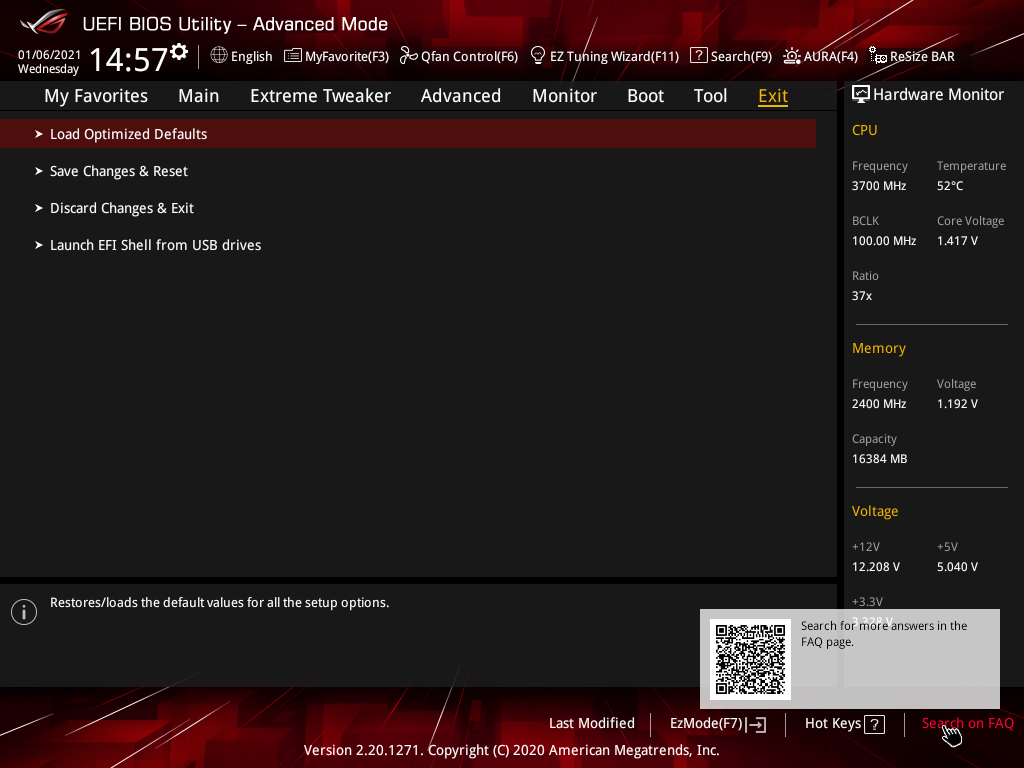The image size is (1024, 768).
Task: Open the Search(F9) question mark icon
Action: [x=698, y=56]
